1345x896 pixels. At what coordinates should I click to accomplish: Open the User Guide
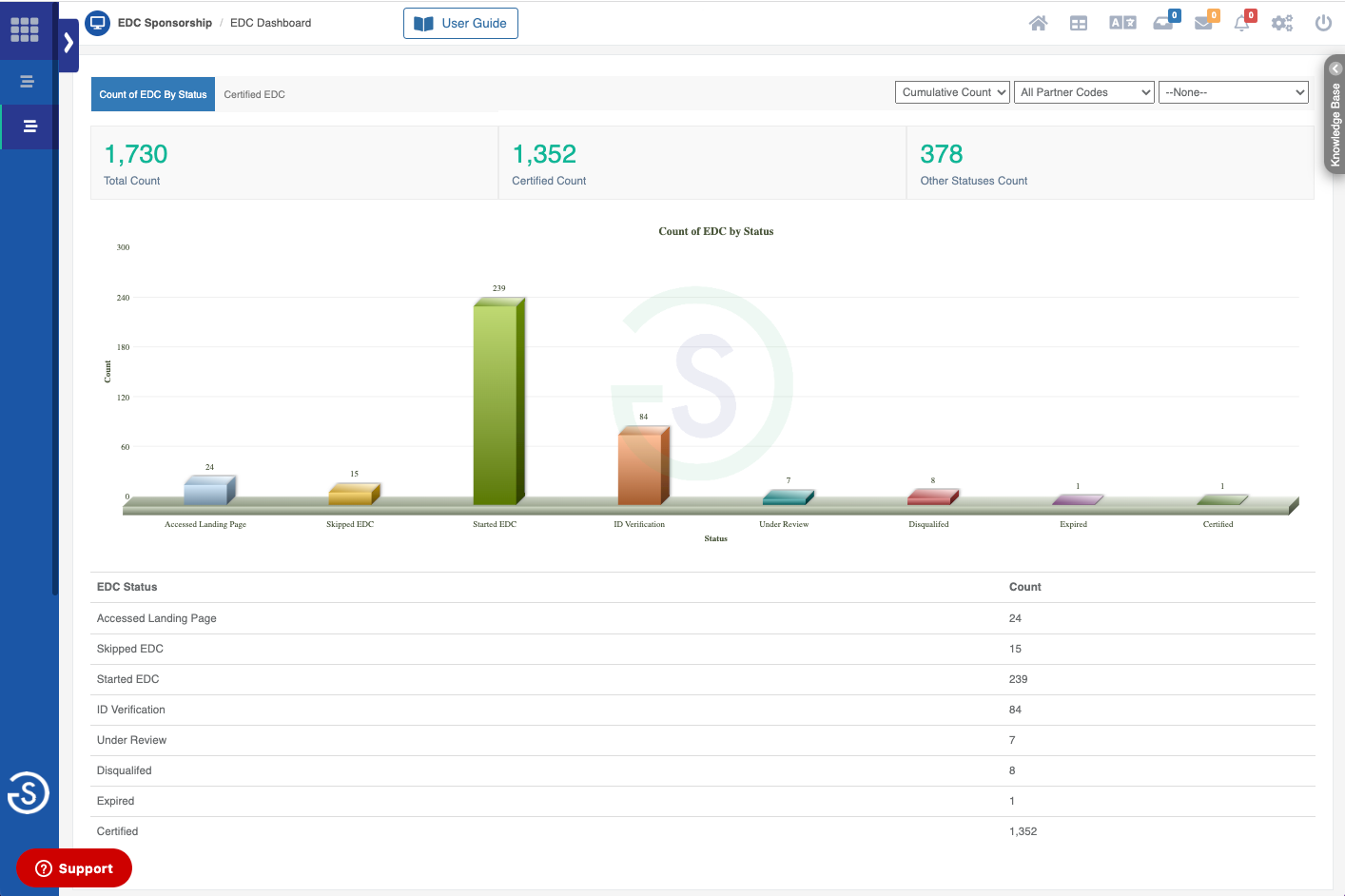click(x=460, y=23)
